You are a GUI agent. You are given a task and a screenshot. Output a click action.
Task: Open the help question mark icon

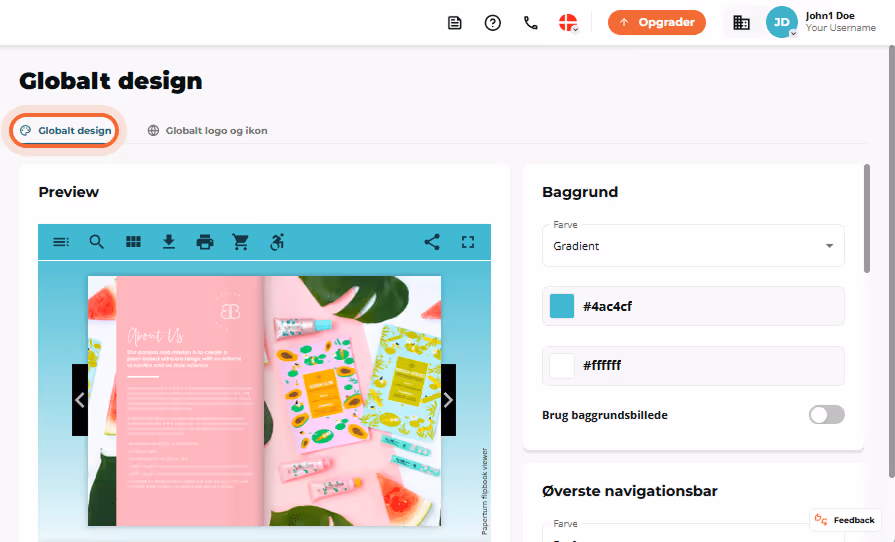(x=493, y=23)
